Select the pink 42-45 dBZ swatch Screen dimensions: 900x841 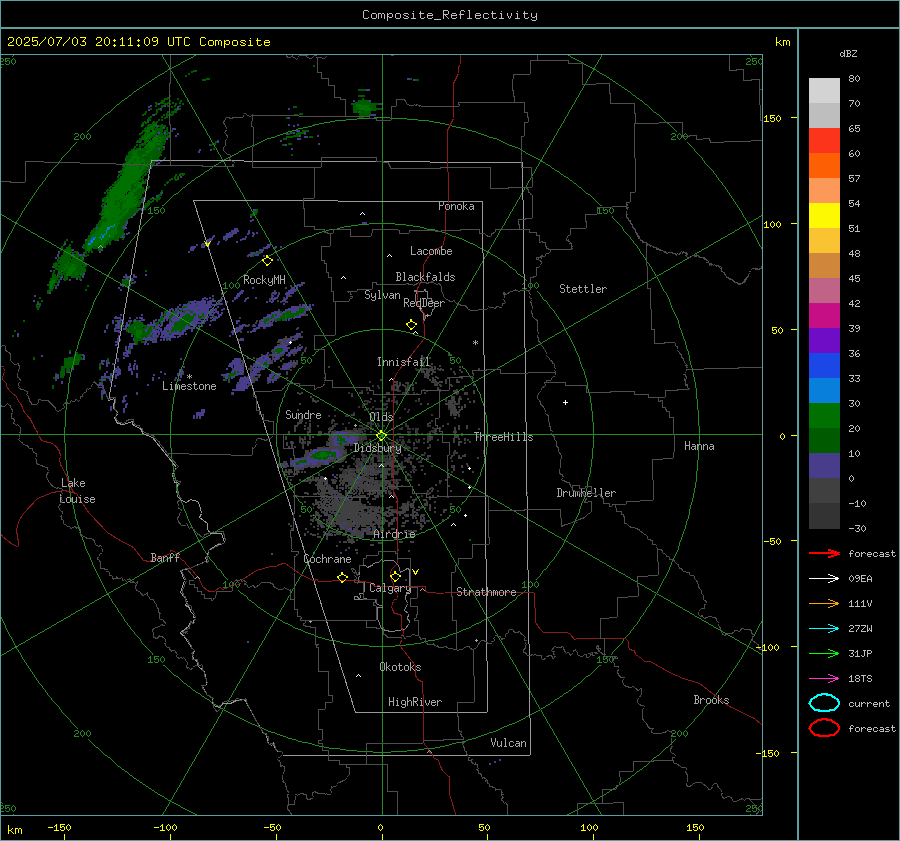pos(824,291)
